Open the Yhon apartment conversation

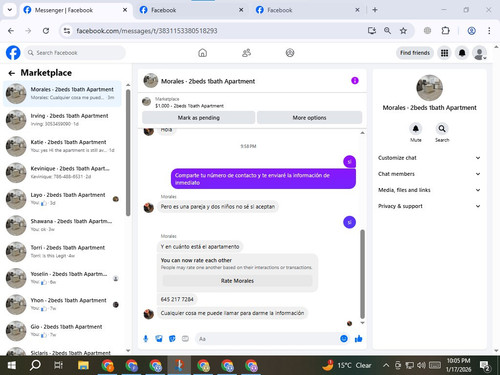click(x=63, y=304)
